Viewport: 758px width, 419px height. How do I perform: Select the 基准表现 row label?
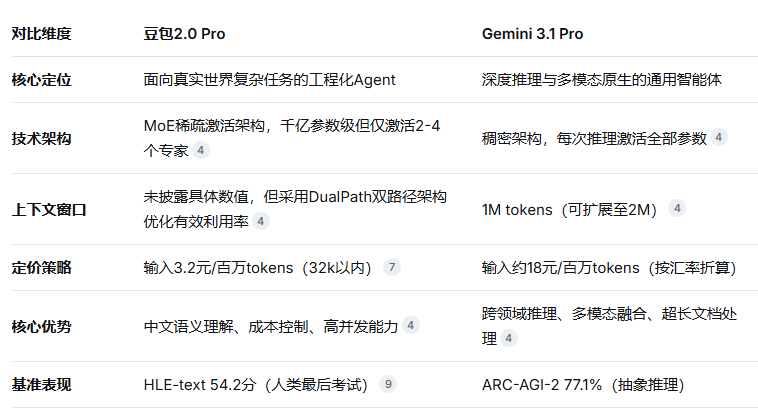coord(41,384)
